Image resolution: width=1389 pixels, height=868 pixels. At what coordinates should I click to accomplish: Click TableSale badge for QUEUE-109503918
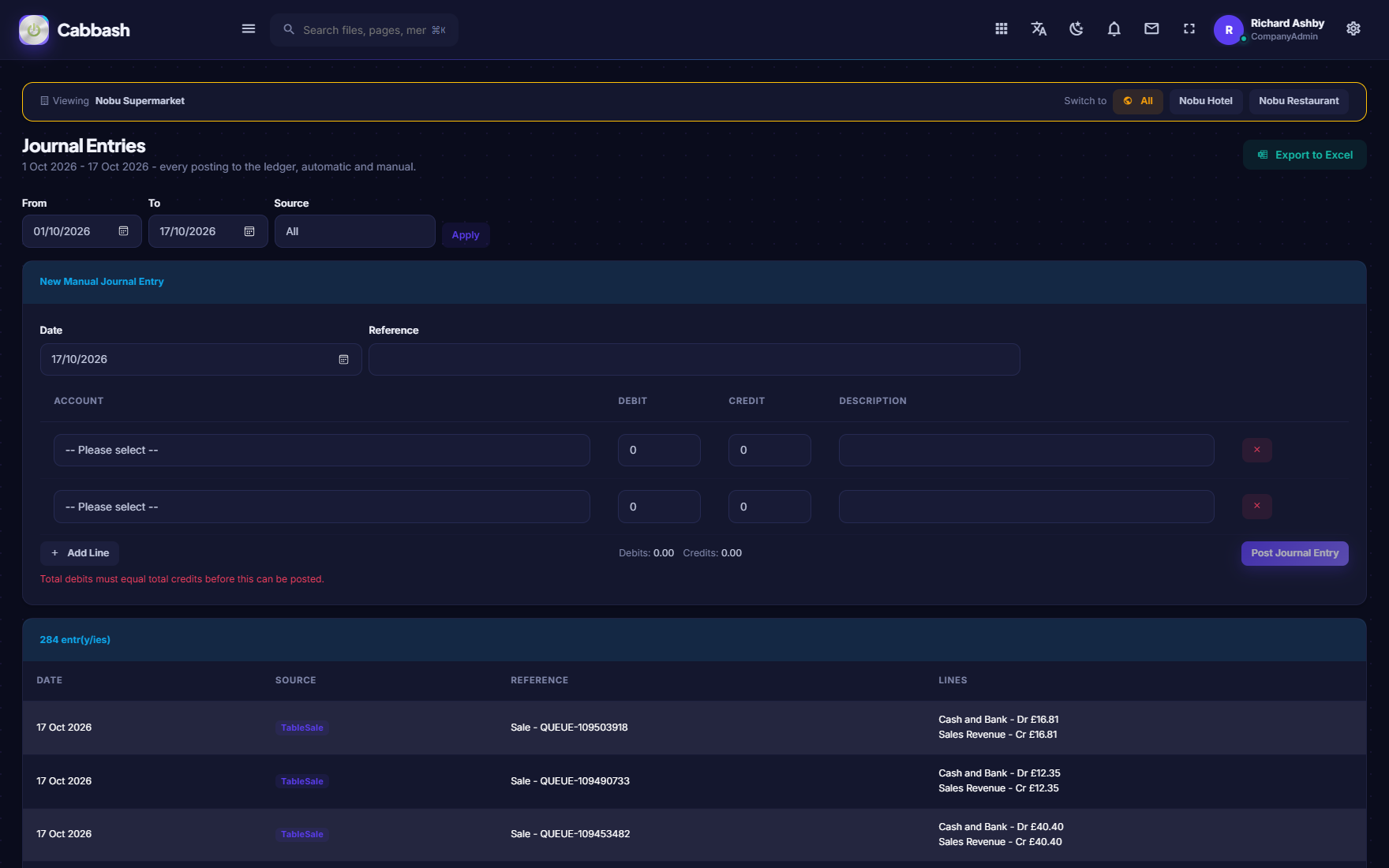[x=302, y=728]
